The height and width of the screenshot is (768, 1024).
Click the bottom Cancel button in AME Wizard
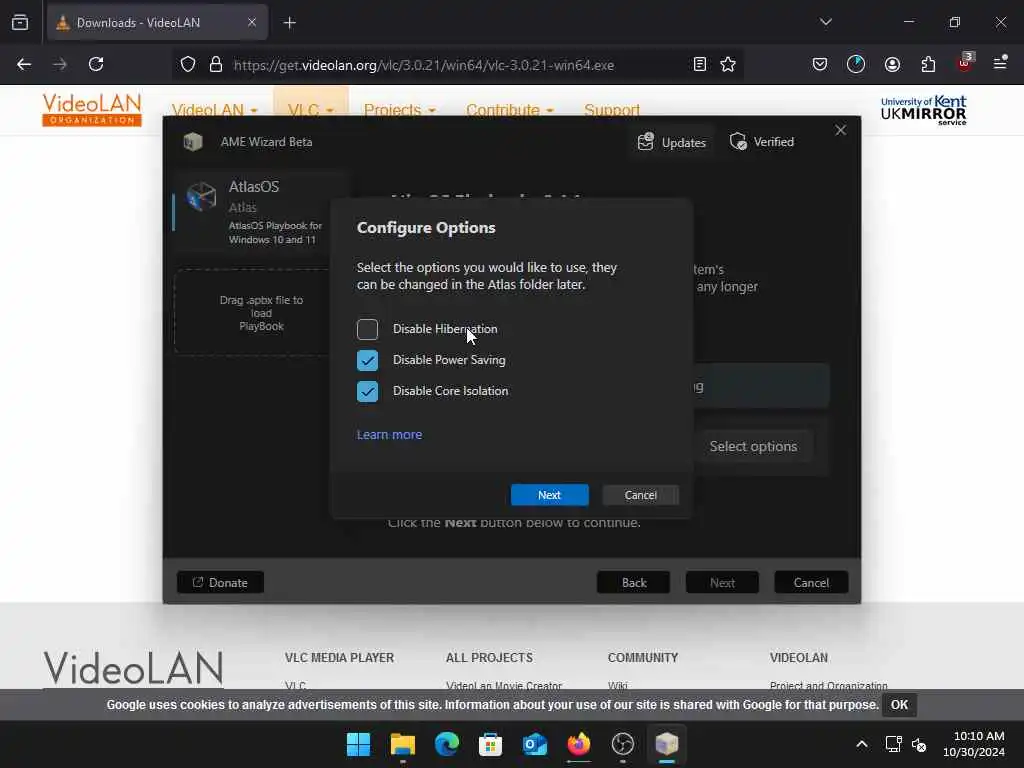click(811, 583)
